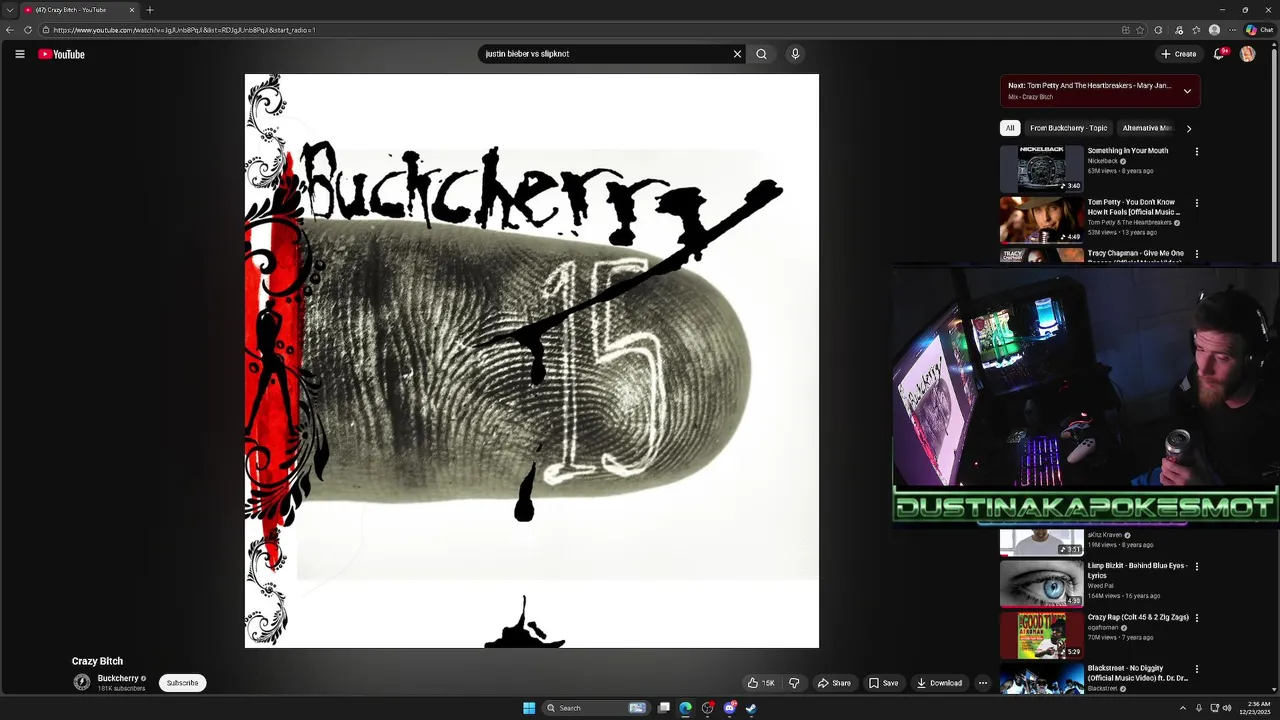This screenshot has height=720, width=1280.
Task: Click the Create button
Action: [1179, 54]
